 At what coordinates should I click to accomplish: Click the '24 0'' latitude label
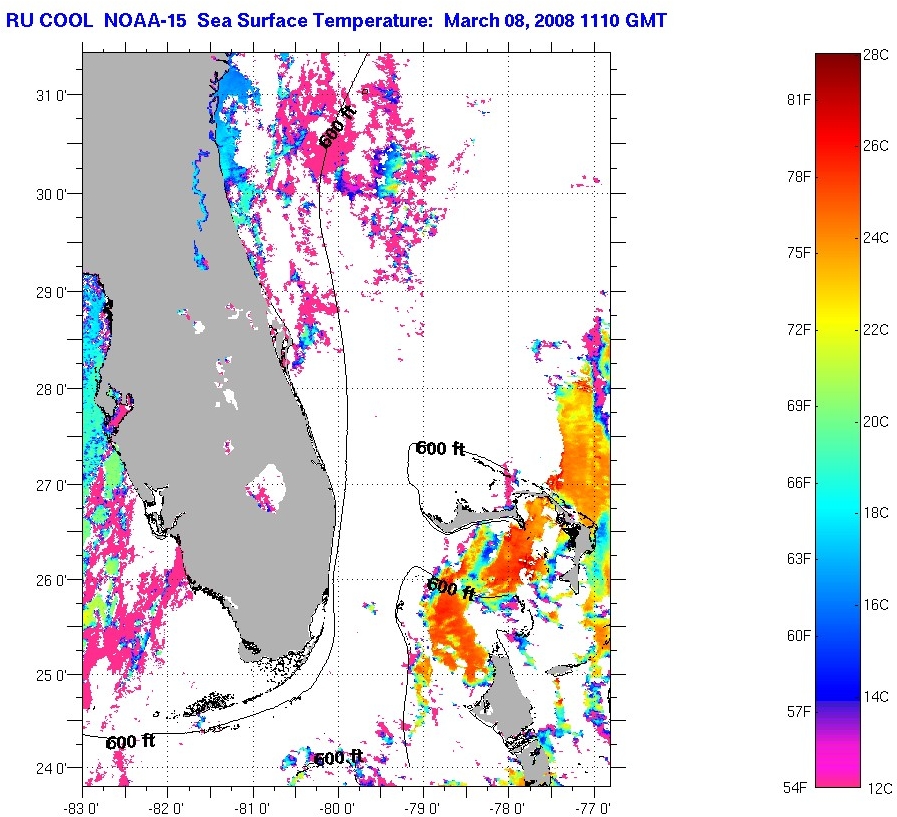50,768
